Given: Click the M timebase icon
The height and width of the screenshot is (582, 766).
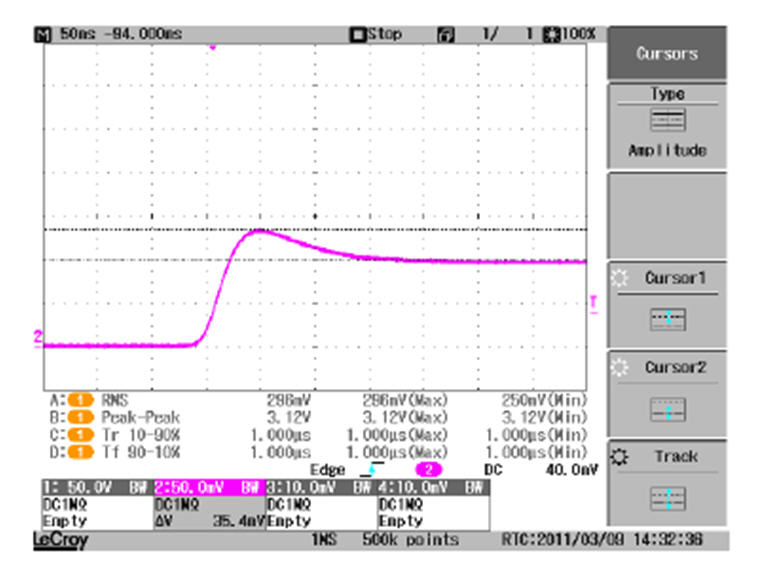Looking at the screenshot, I should coord(43,35).
